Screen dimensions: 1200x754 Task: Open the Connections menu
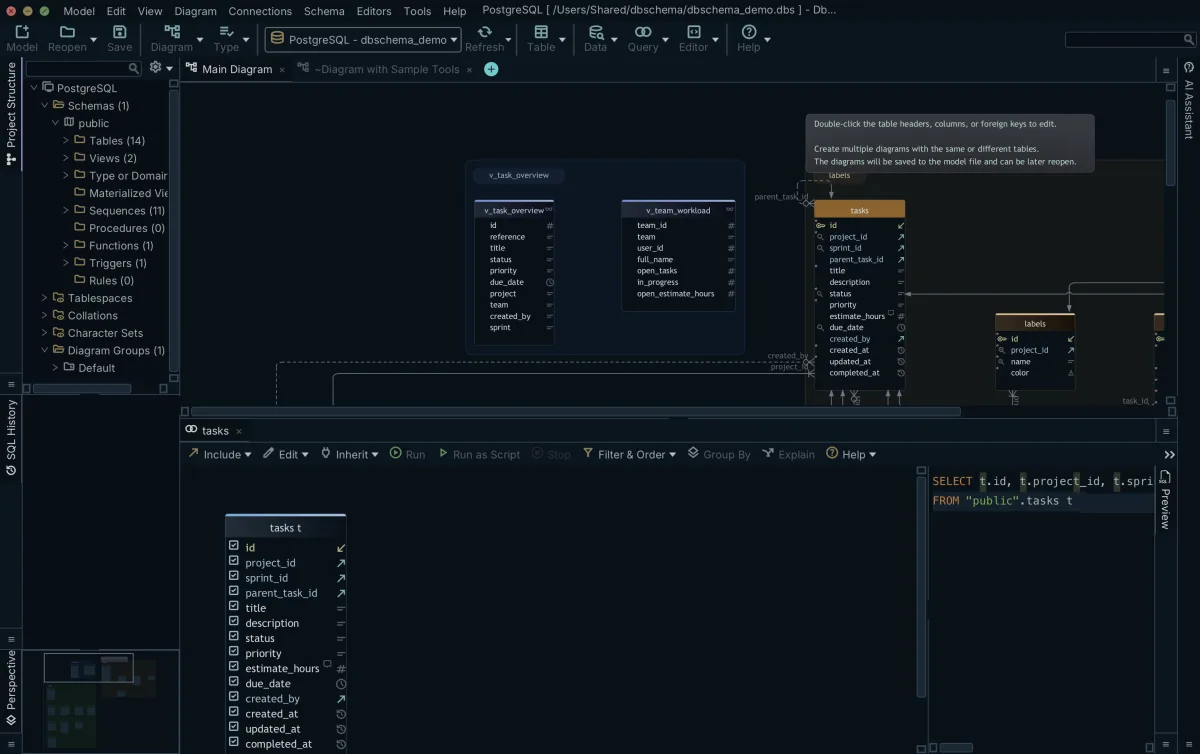(260, 11)
